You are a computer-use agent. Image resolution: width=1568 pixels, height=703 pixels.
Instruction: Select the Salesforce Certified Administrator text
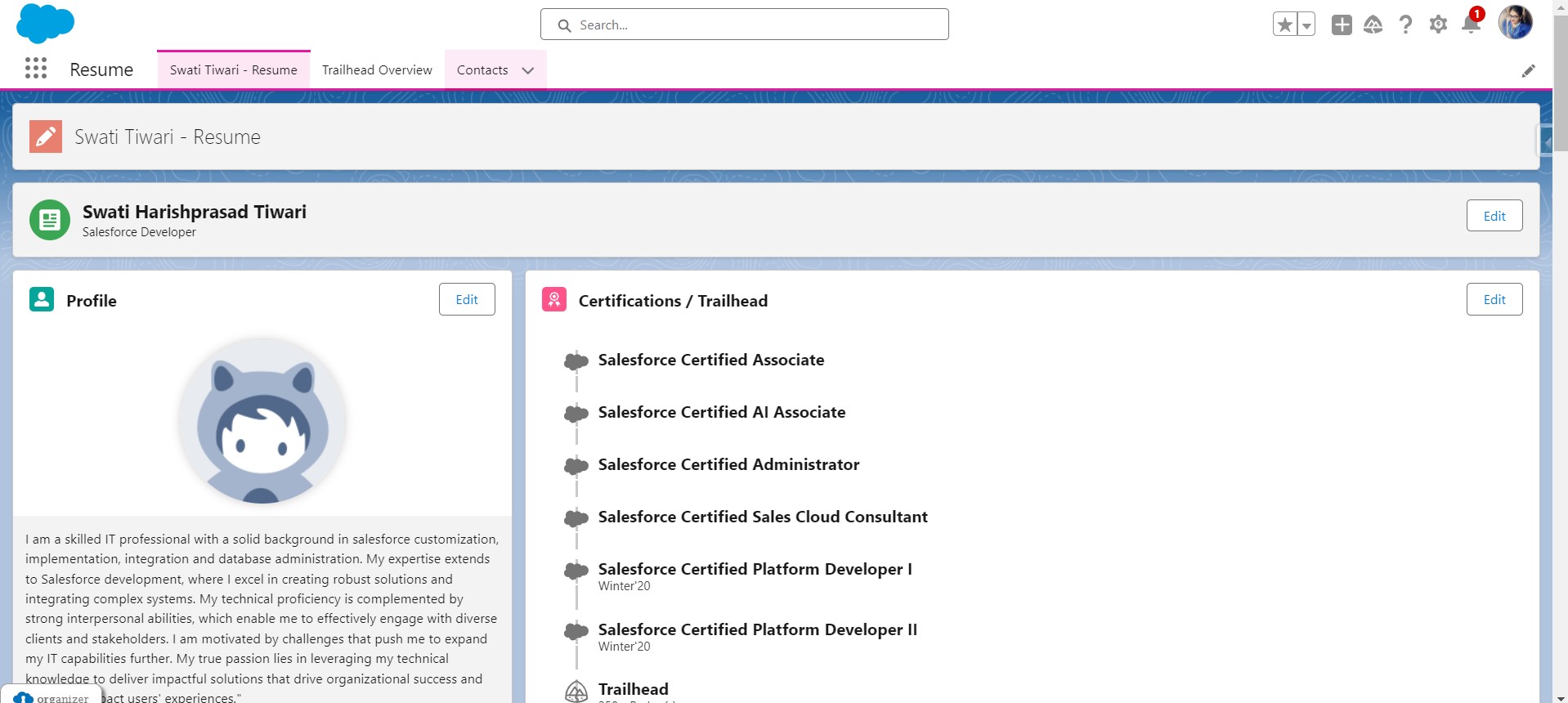pyautogui.click(x=728, y=464)
